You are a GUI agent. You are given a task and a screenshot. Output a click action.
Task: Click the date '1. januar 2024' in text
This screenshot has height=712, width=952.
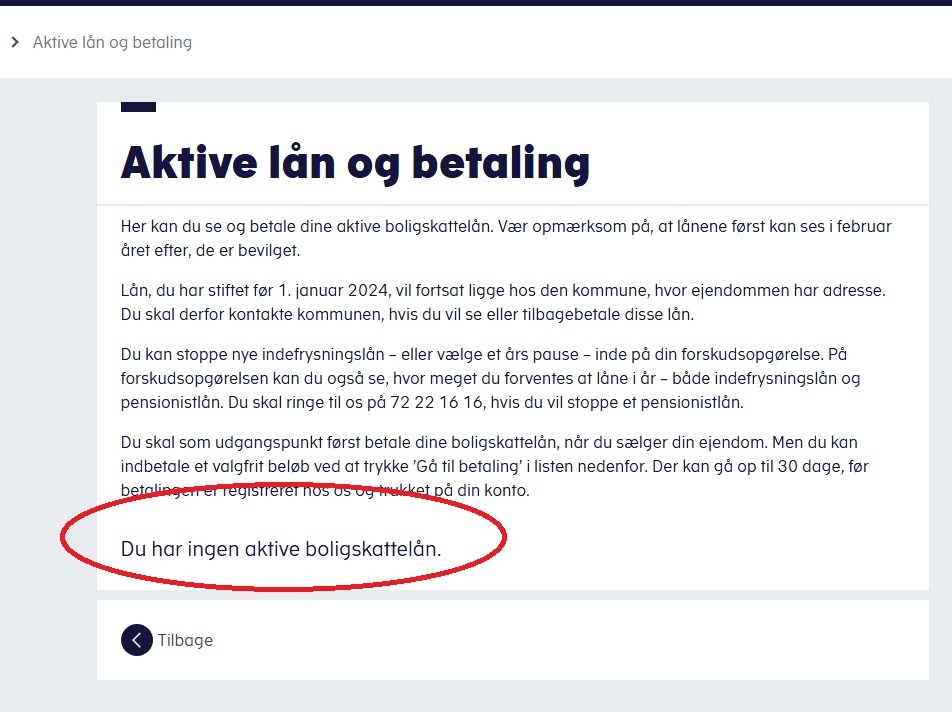point(333,290)
